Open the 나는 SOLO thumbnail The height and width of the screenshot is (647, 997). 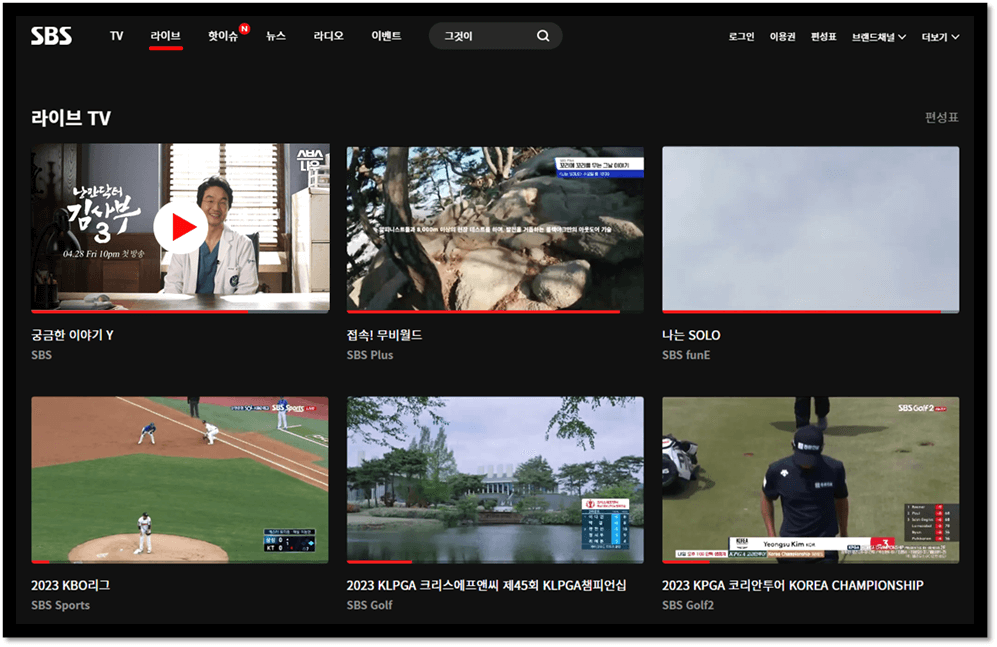click(811, 229)
